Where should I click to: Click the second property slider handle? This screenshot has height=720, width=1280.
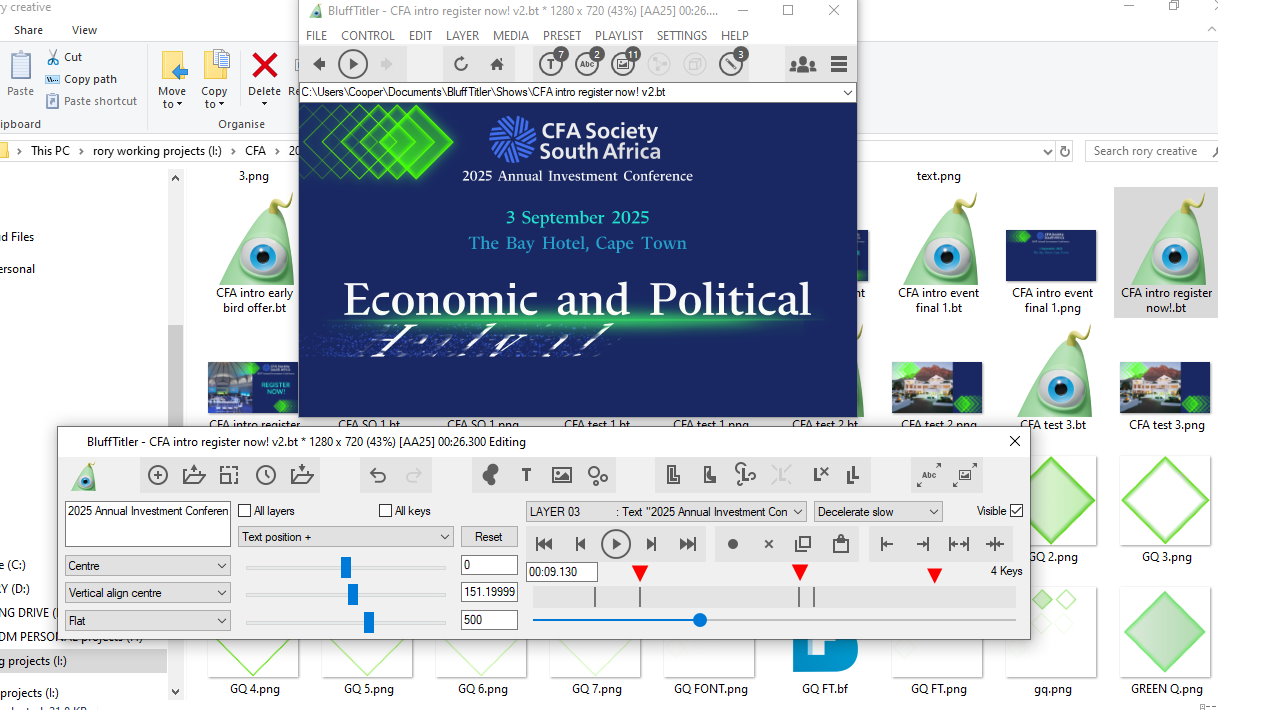pyautogui.click(x=353, y=594)
